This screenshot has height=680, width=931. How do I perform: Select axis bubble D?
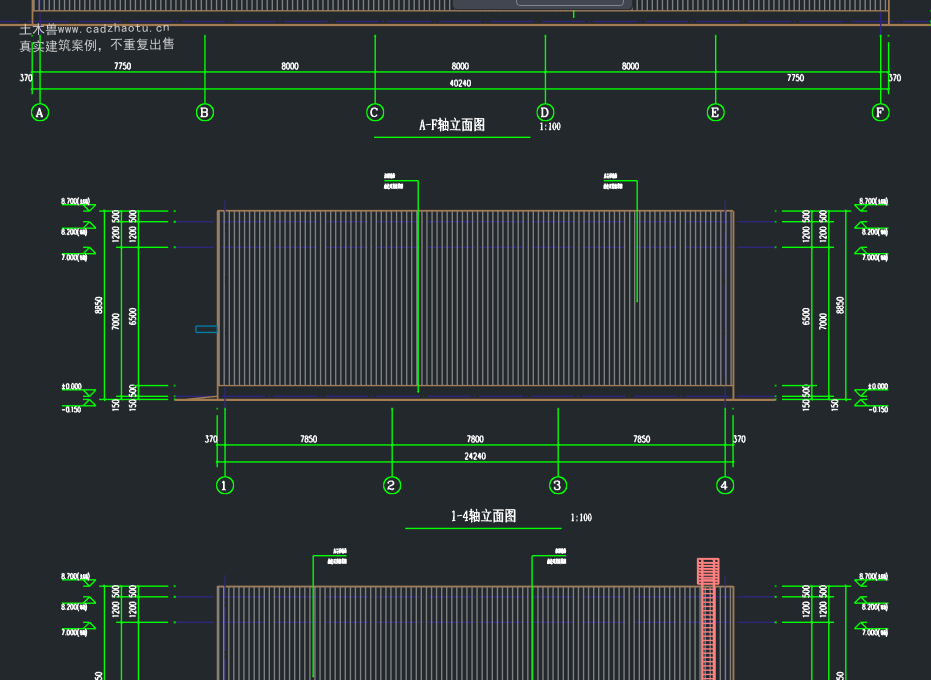pos(545,112)
